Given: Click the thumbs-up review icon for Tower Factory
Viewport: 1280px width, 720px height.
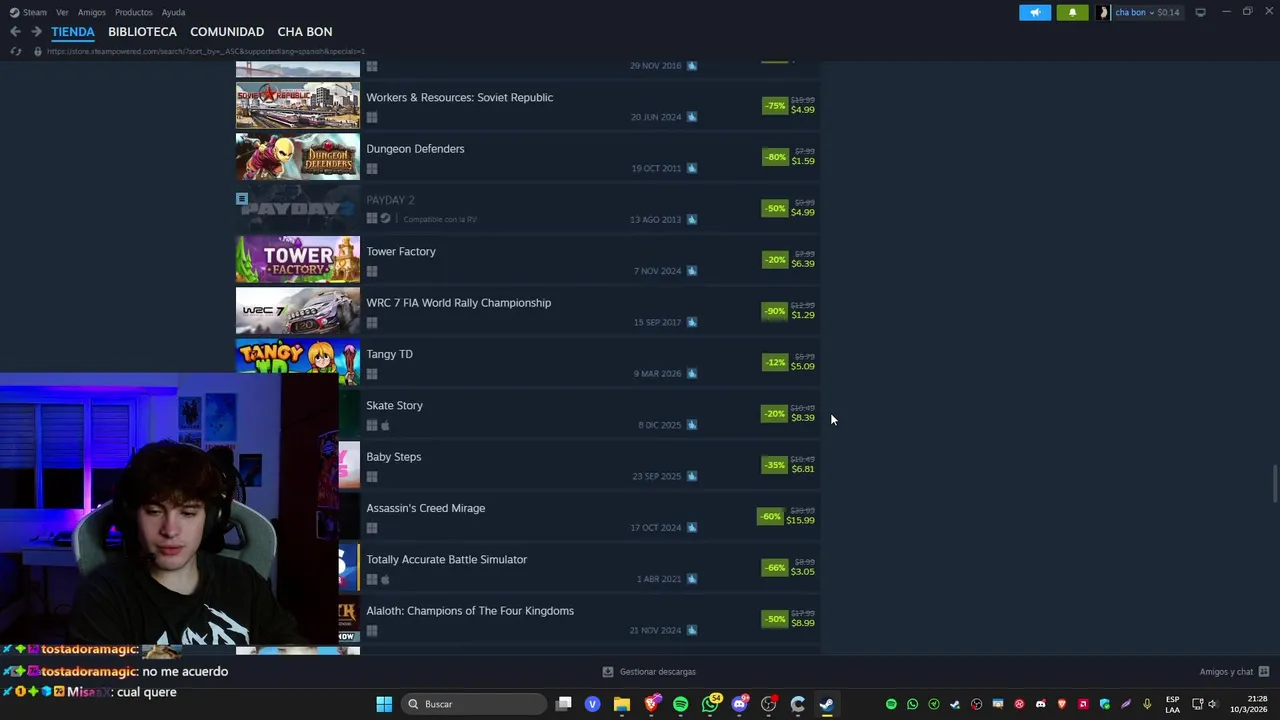Looking at the screenshot, I should [692, 271].
